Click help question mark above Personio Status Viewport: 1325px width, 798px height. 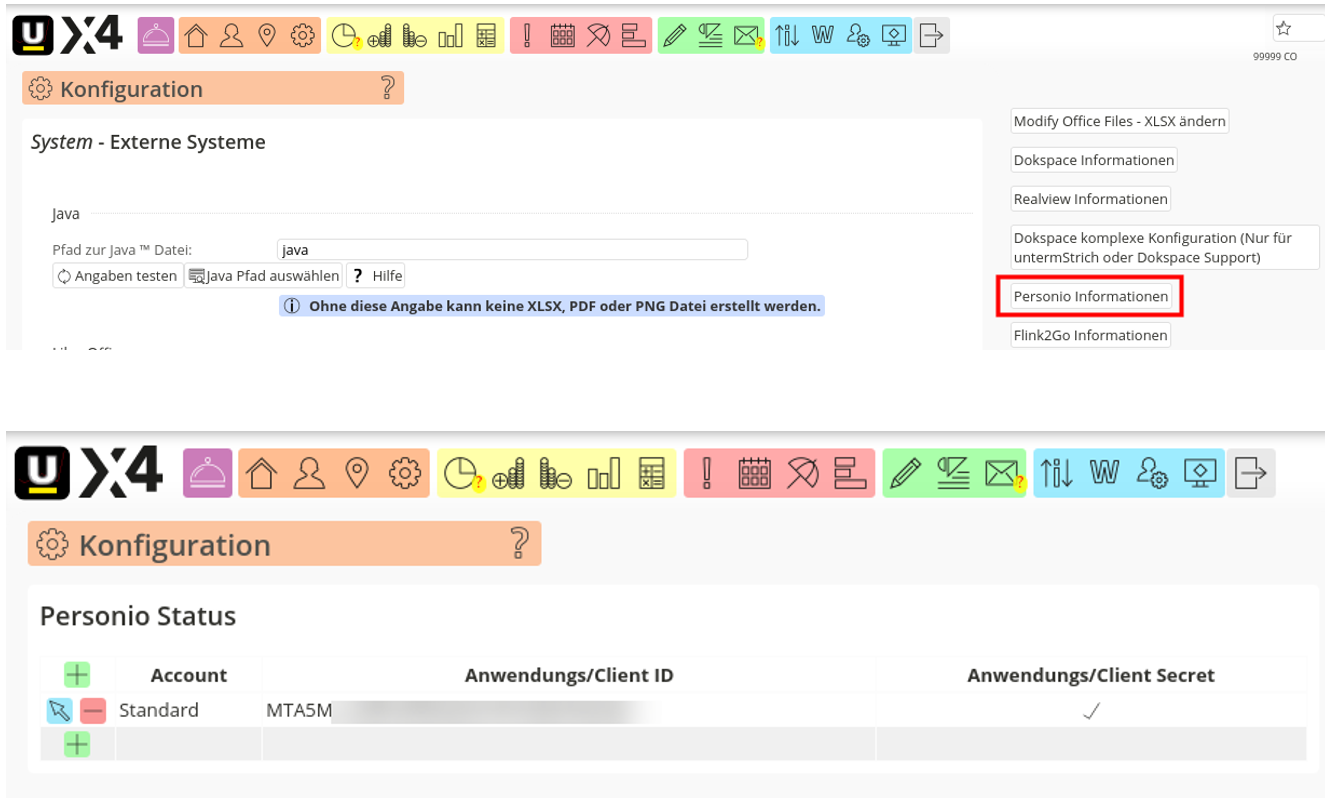[x=519, y=543]
